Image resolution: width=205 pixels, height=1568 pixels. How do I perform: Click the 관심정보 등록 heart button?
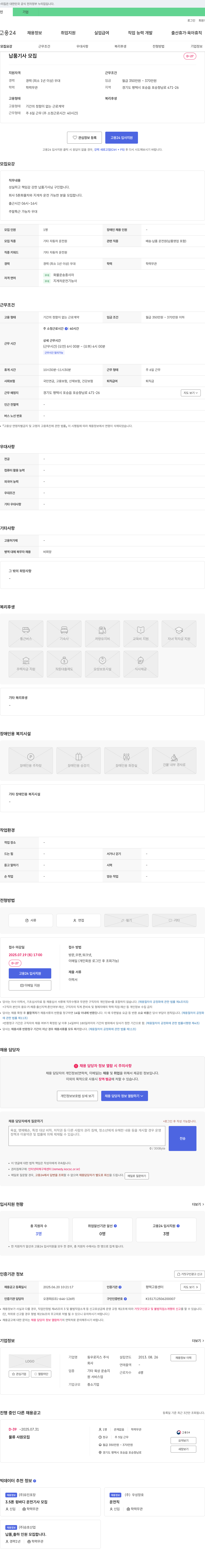pos(85,138)
